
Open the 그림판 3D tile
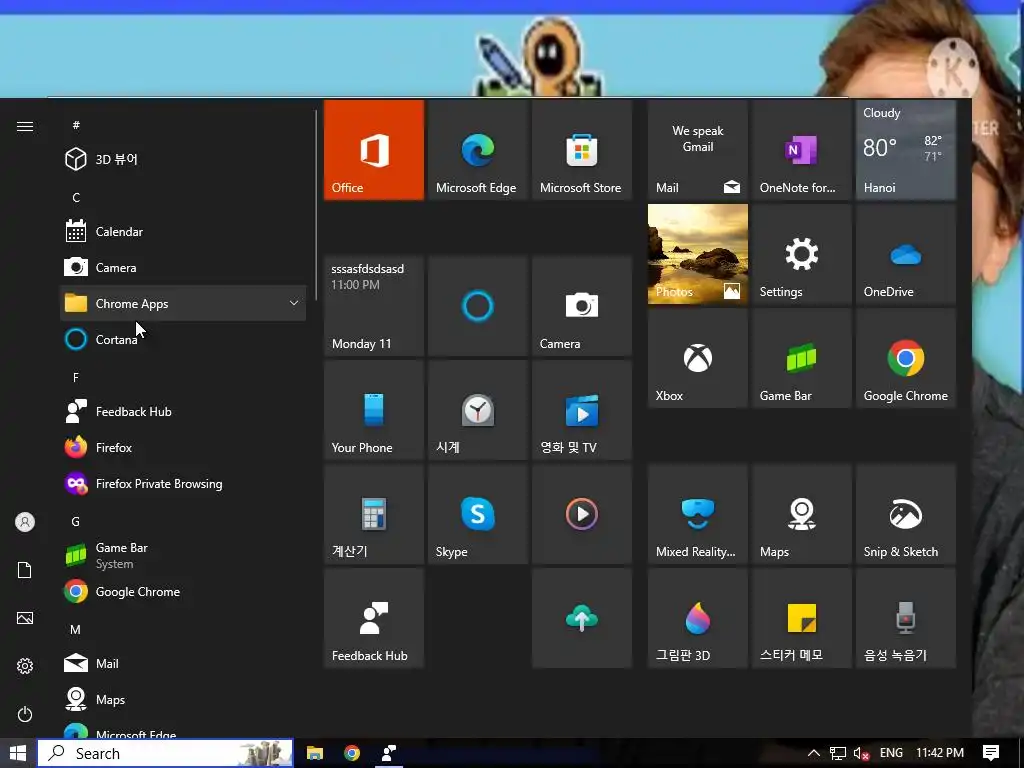[697, 618]
